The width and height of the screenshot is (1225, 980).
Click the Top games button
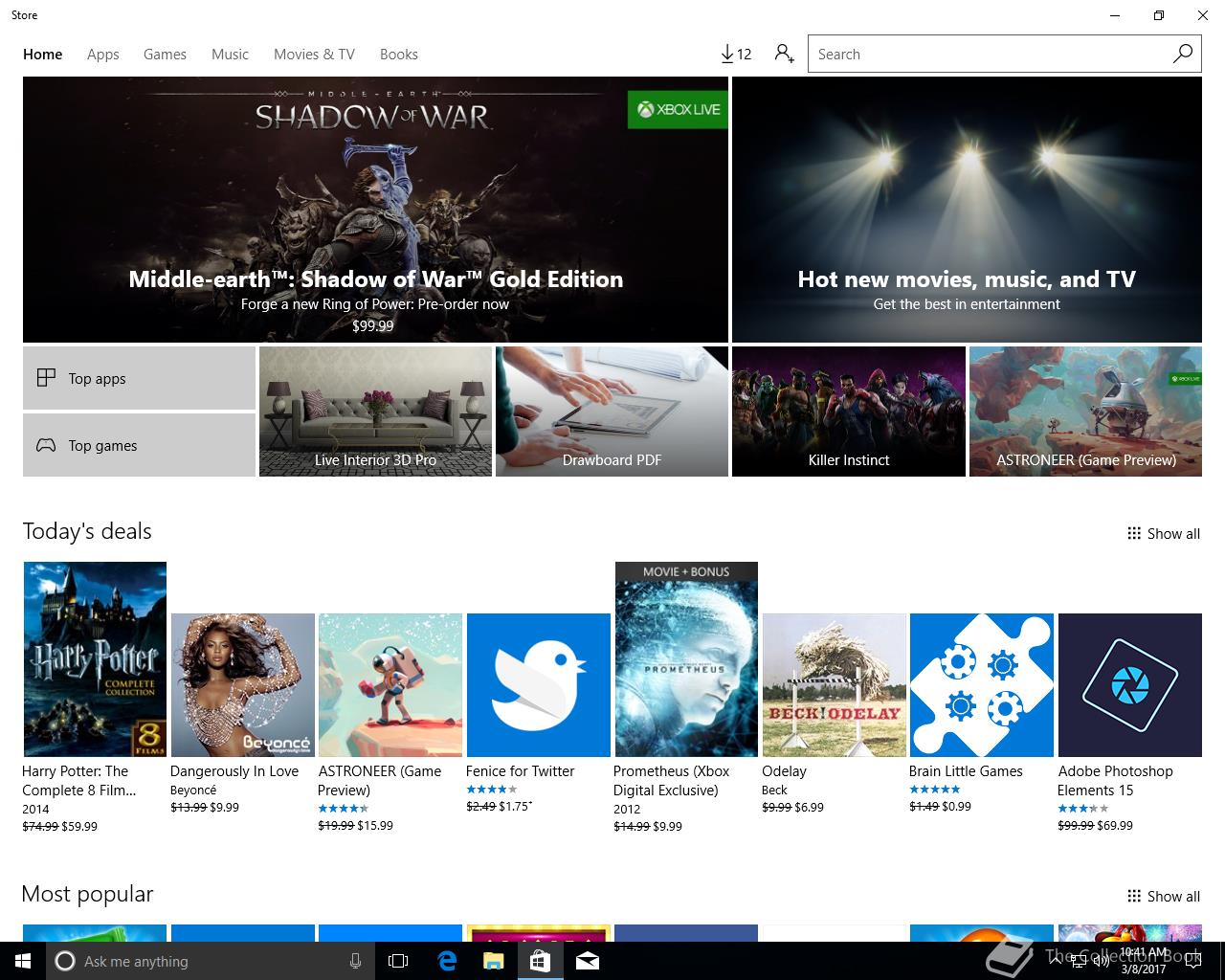click(x=139, y=445)
